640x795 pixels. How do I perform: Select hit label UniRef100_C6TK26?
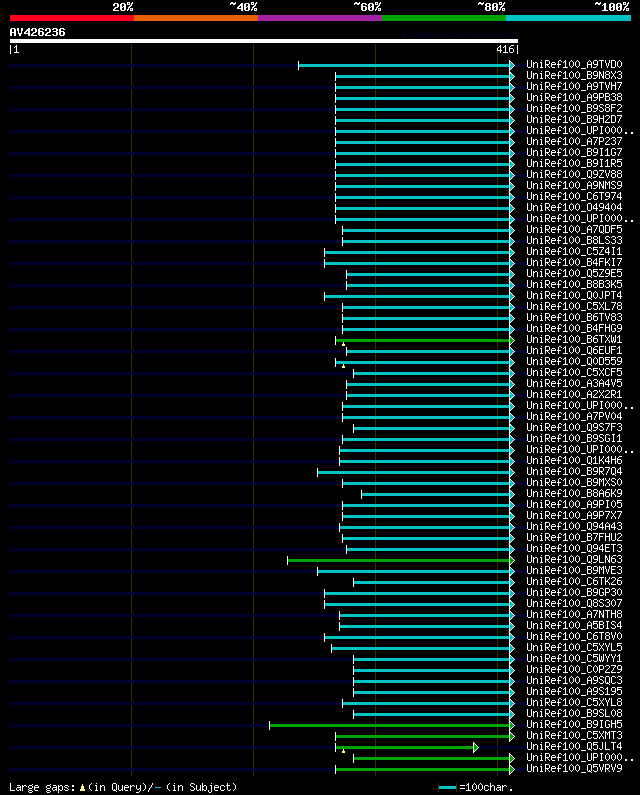(574, 582)
